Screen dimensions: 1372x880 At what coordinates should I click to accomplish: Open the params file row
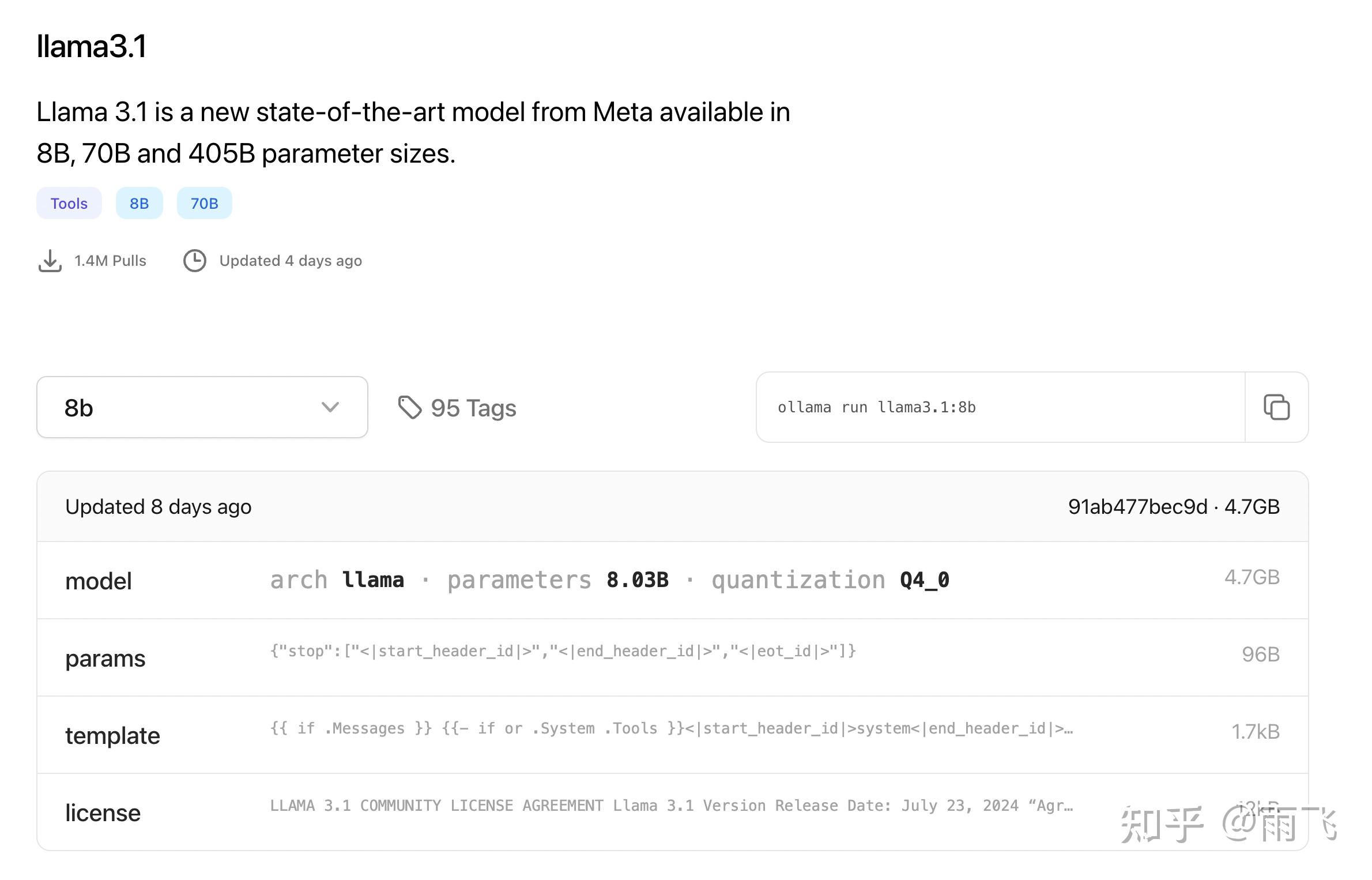pyautogui.click(x=105, y=658)
